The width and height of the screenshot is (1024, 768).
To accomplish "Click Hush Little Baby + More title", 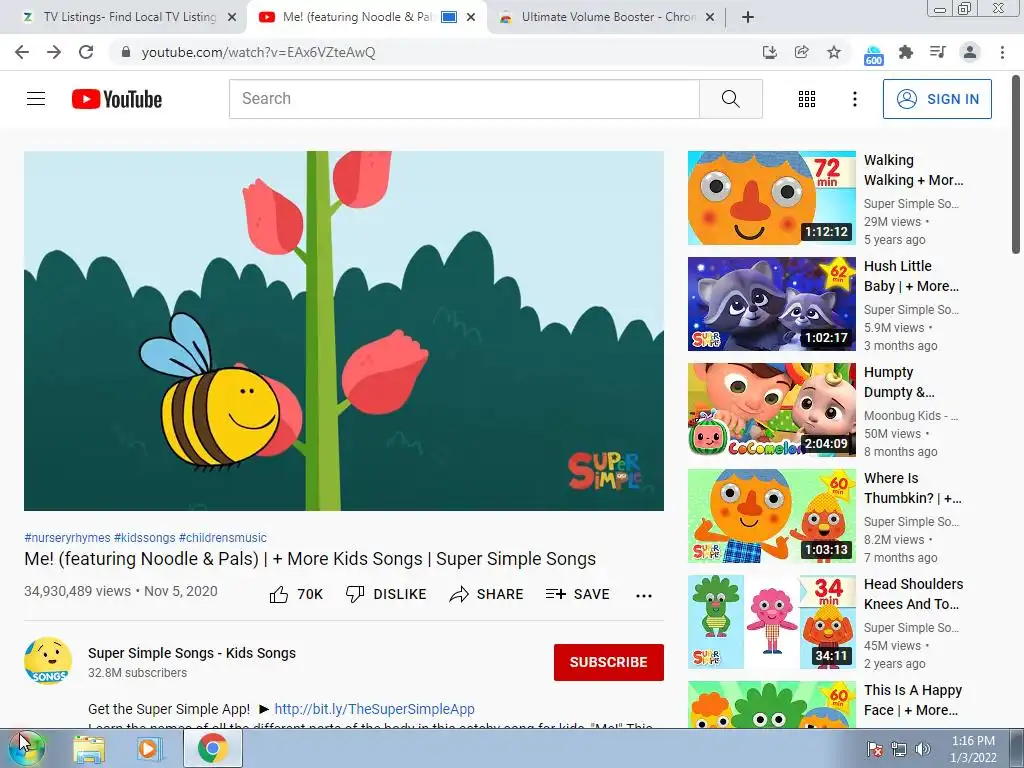I will tap(912, 276).
